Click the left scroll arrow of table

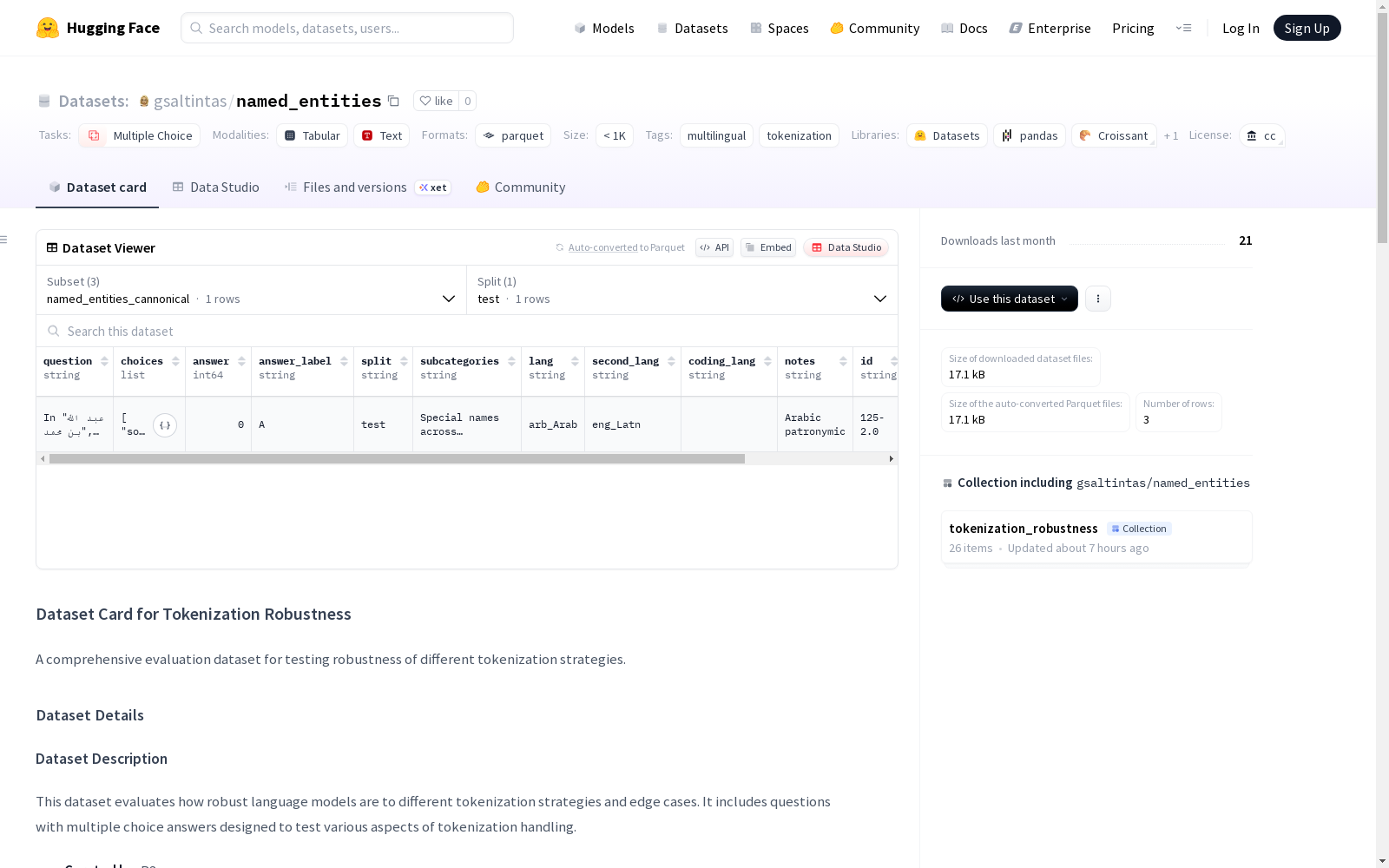tap(43, 458)
